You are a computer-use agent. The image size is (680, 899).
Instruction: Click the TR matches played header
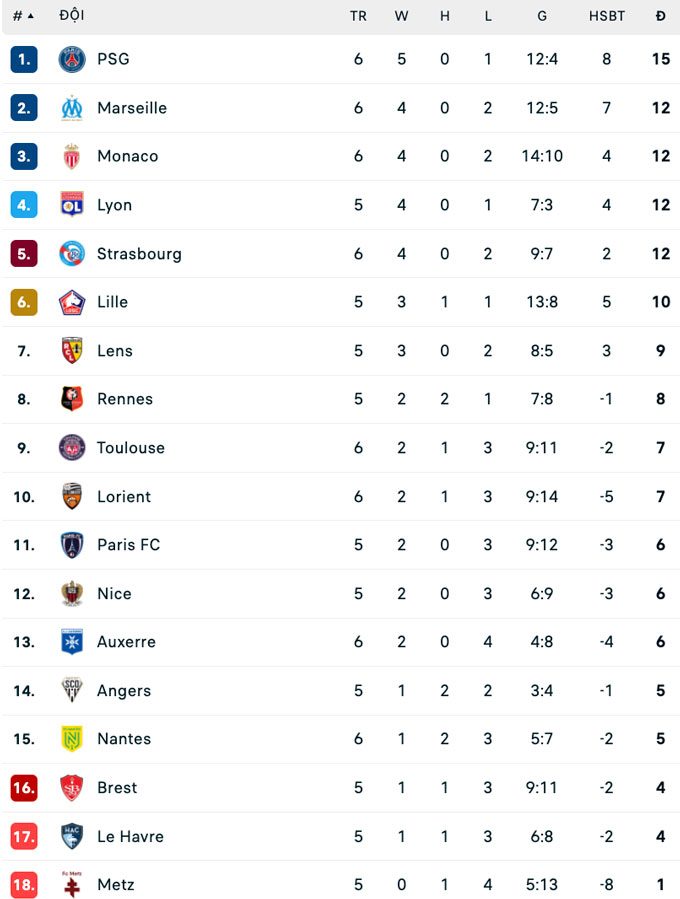click(358, 16)
